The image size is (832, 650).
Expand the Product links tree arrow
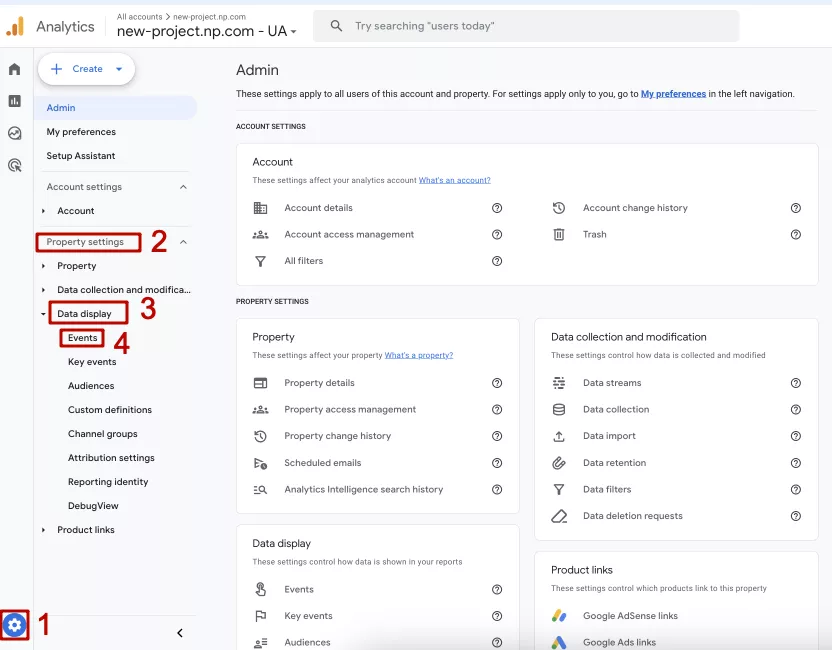click(x=44, y=530)
